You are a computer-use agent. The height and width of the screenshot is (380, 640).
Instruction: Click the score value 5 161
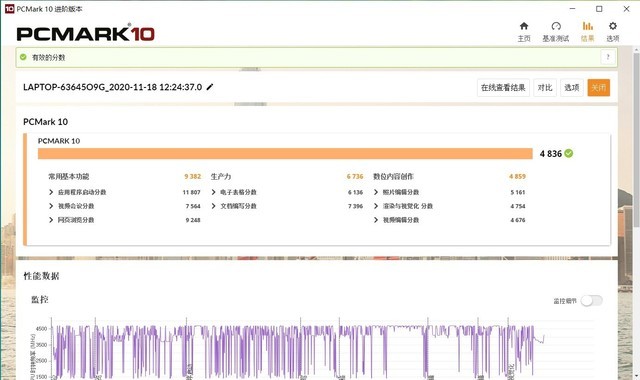tap(518, 192)
